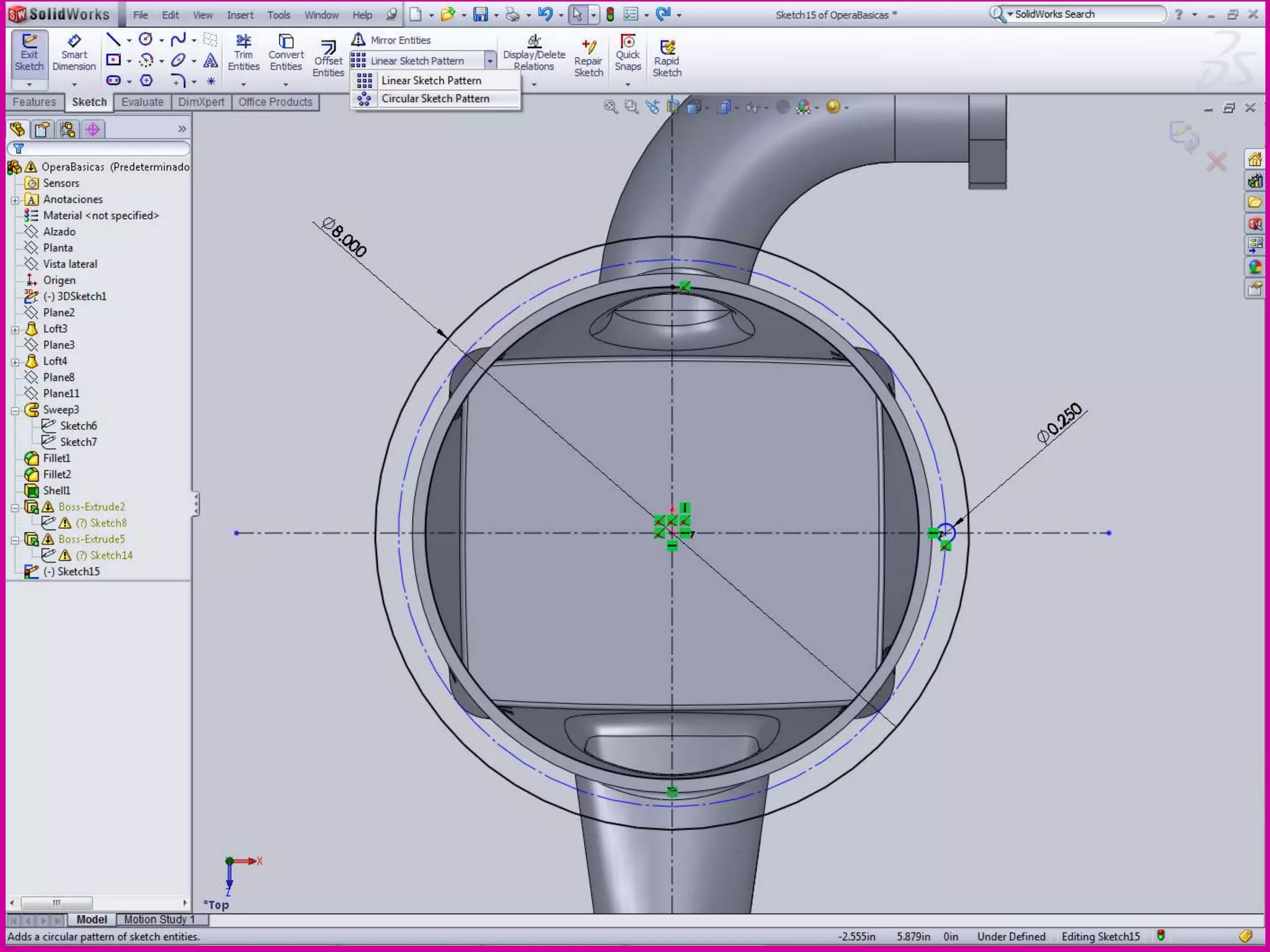Viewport: 1270px width, 952px height.
Task: Toggle Exit Sketch button
Action: coord(29,53)
